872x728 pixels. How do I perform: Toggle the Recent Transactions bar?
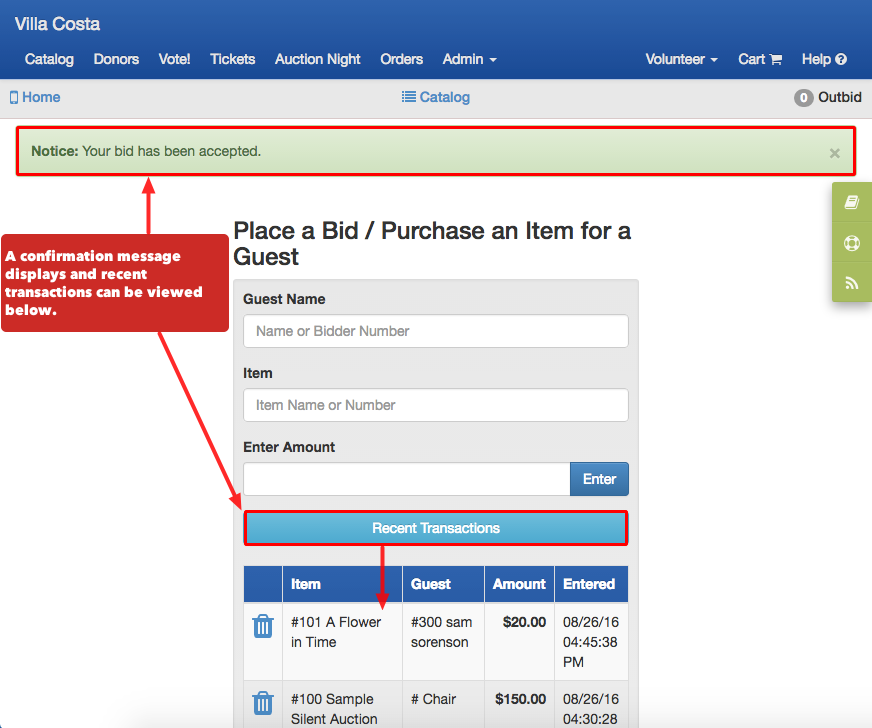(x=436, y=528)
